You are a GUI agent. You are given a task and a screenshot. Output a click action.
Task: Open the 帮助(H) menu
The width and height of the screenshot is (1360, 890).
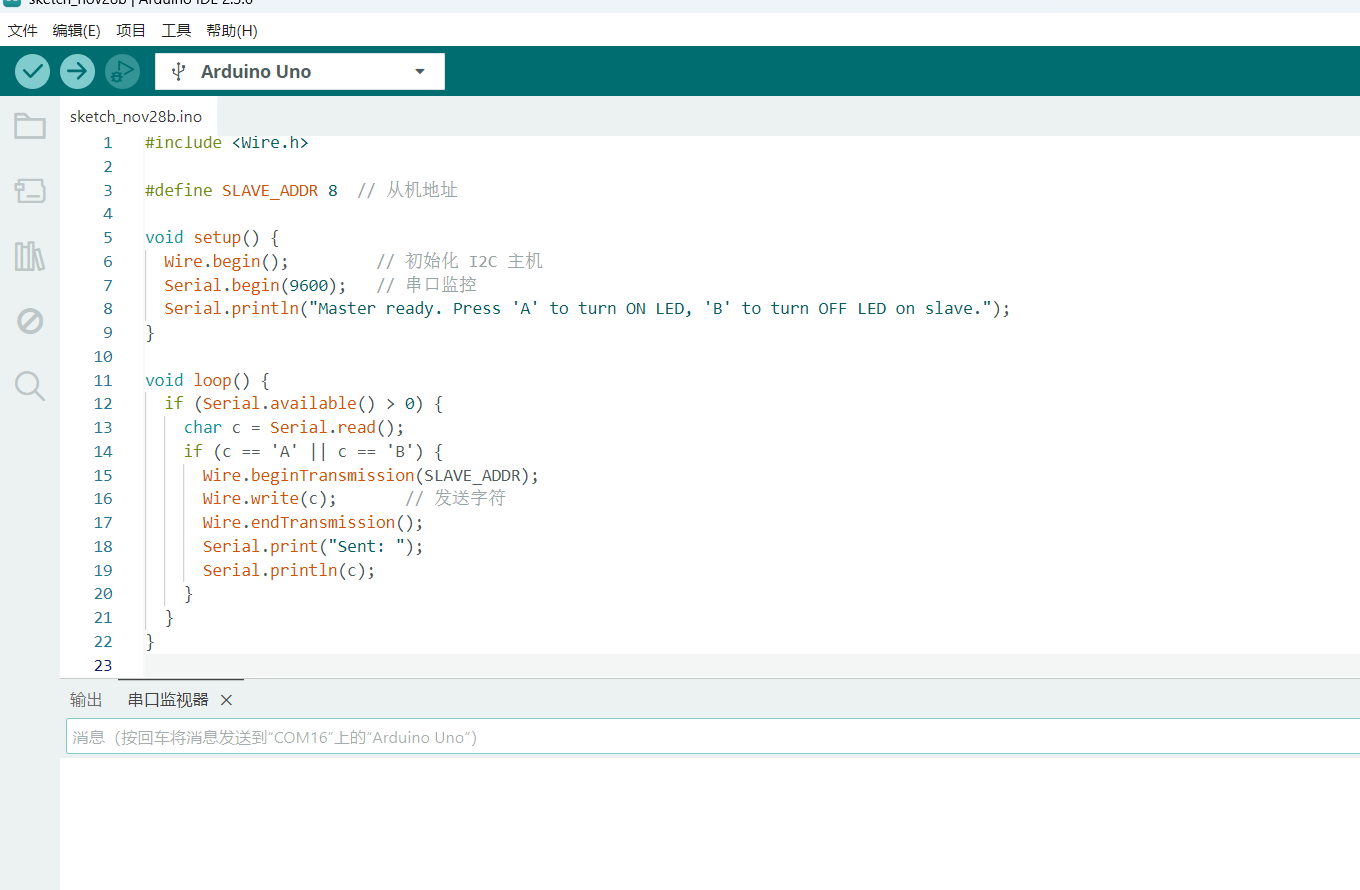tap(232, 30)
